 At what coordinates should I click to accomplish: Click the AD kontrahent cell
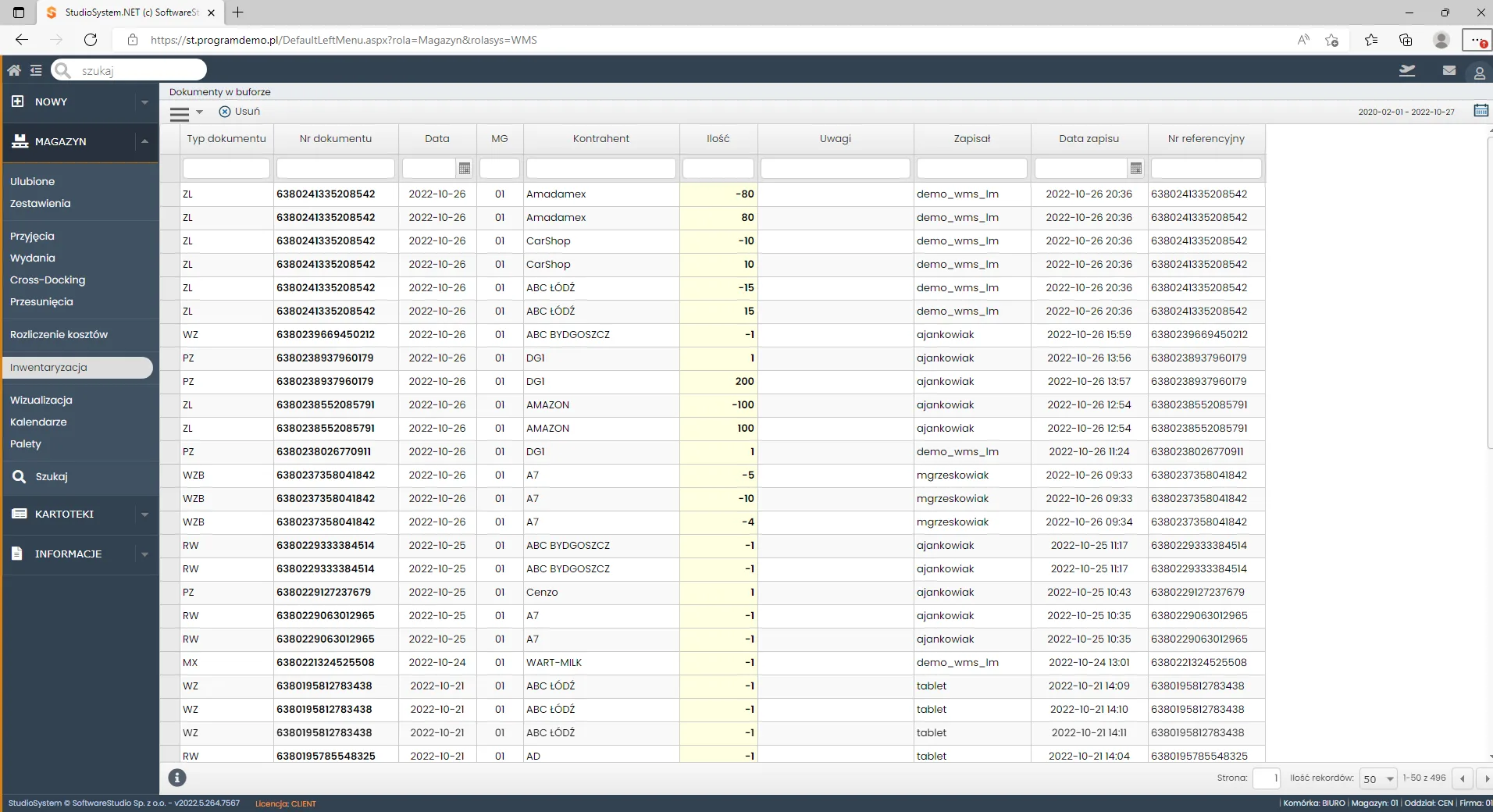point(601,756)
